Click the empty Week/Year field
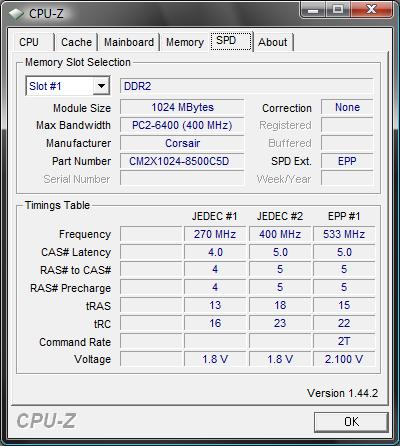 (x=347, y=179)
